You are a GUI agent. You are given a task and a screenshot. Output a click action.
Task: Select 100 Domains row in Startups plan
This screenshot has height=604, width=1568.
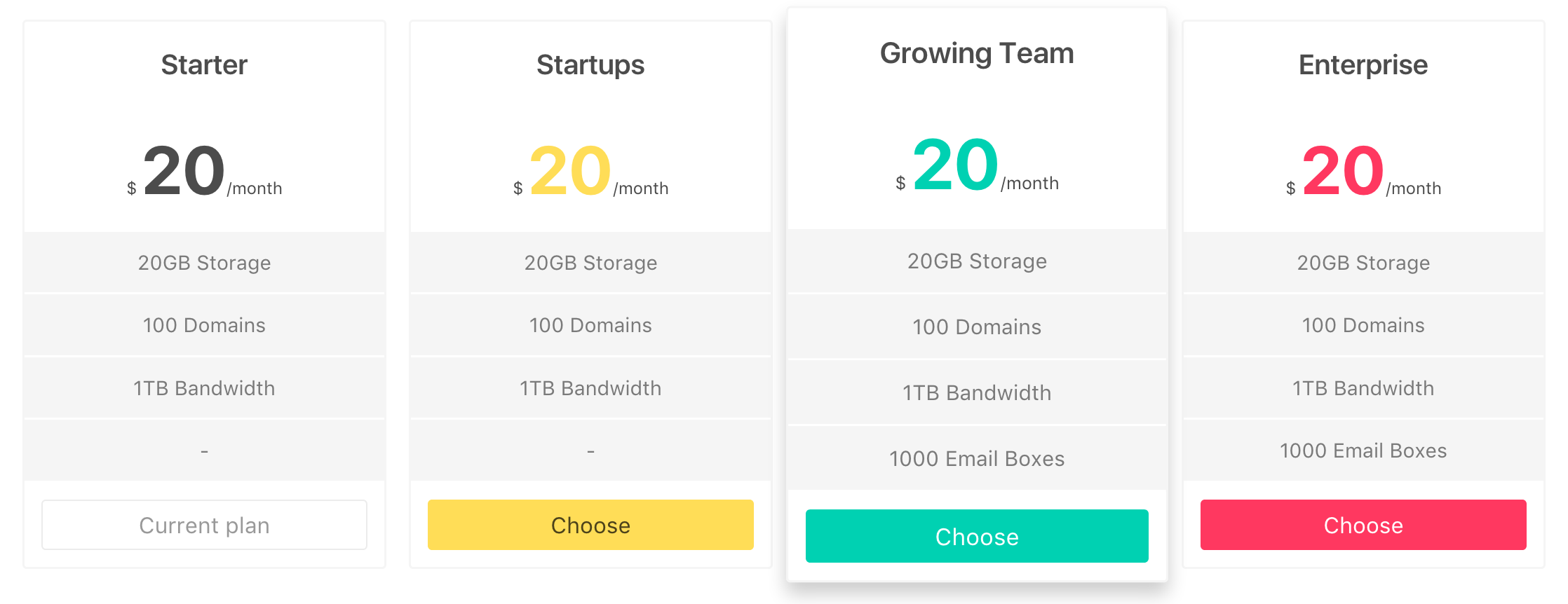[590, 325]
